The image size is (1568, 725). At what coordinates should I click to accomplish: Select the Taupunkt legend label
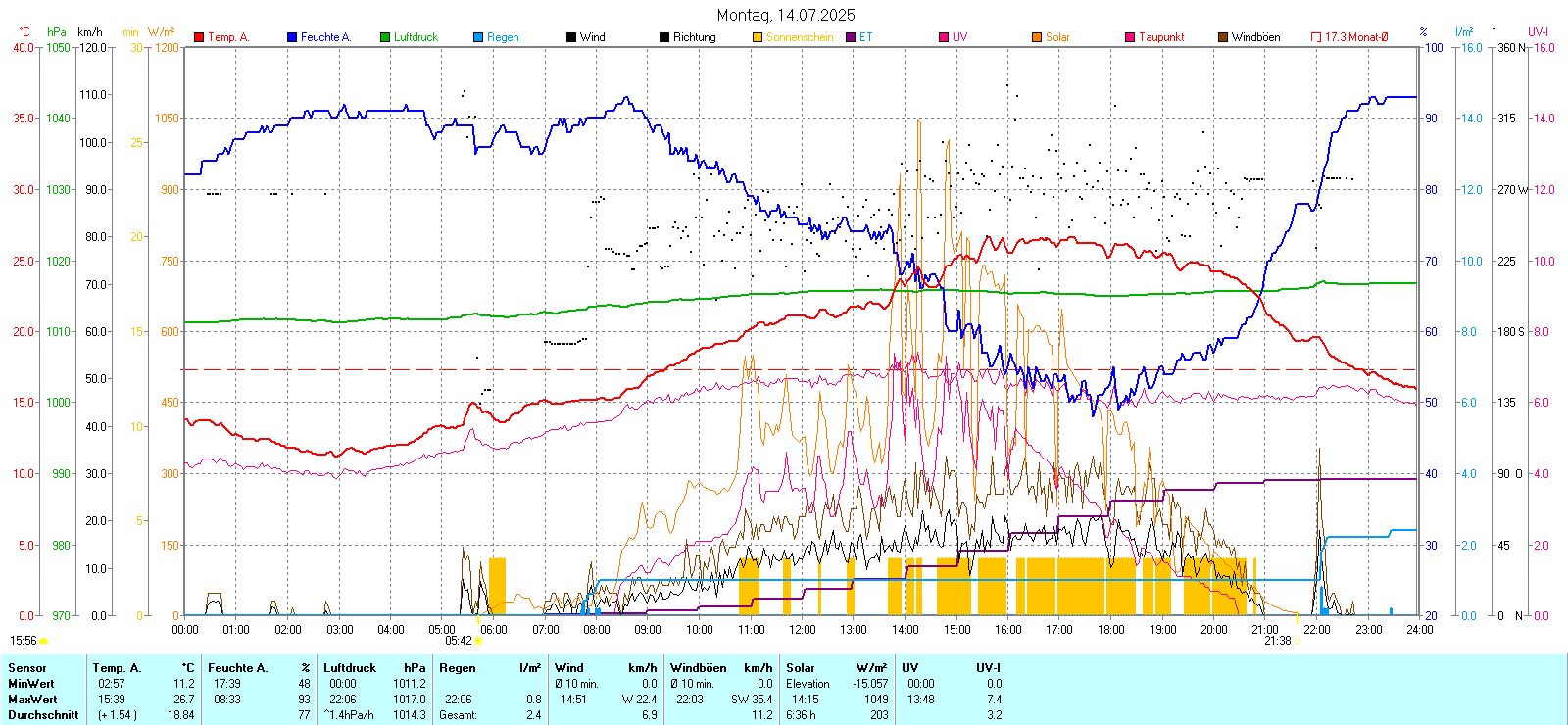pyautogui.click(x=1161, y=37)
